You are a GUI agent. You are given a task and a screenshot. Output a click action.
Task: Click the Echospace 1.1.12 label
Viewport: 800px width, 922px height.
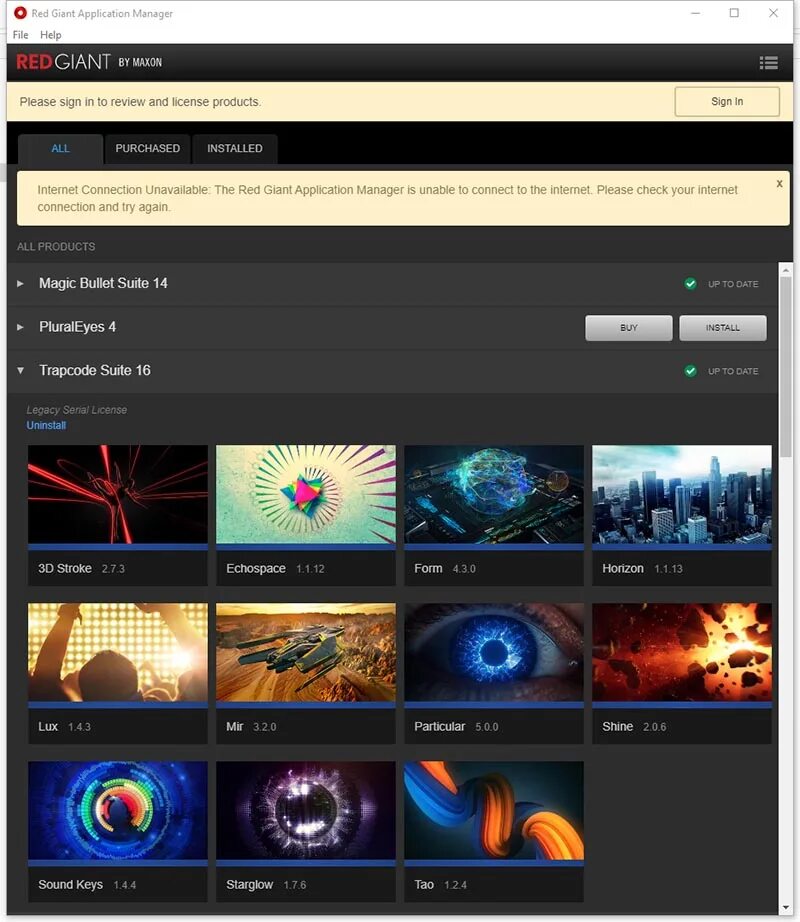point(275,569)
